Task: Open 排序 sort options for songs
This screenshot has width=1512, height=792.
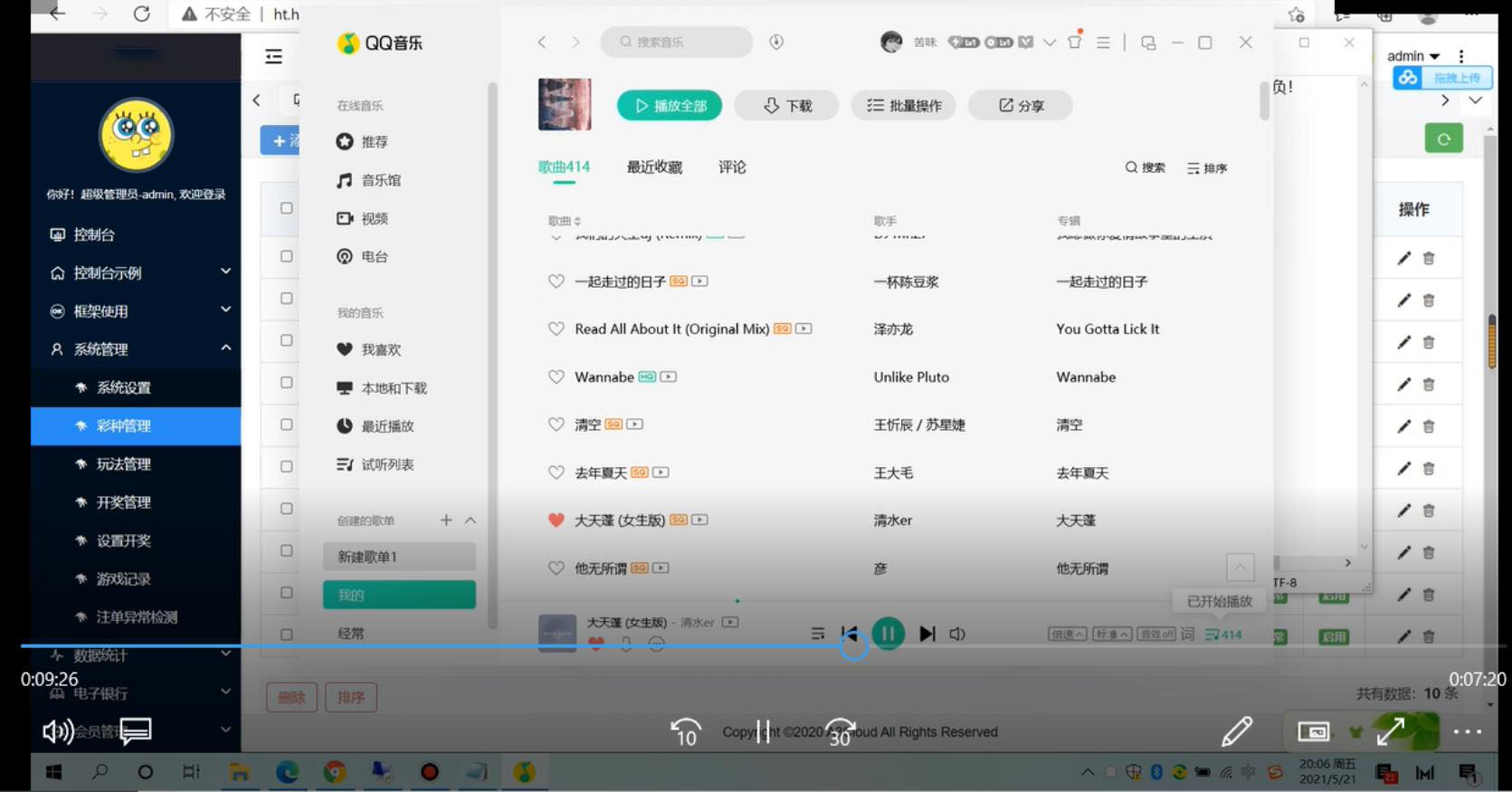Action: tap(1207, 168)
